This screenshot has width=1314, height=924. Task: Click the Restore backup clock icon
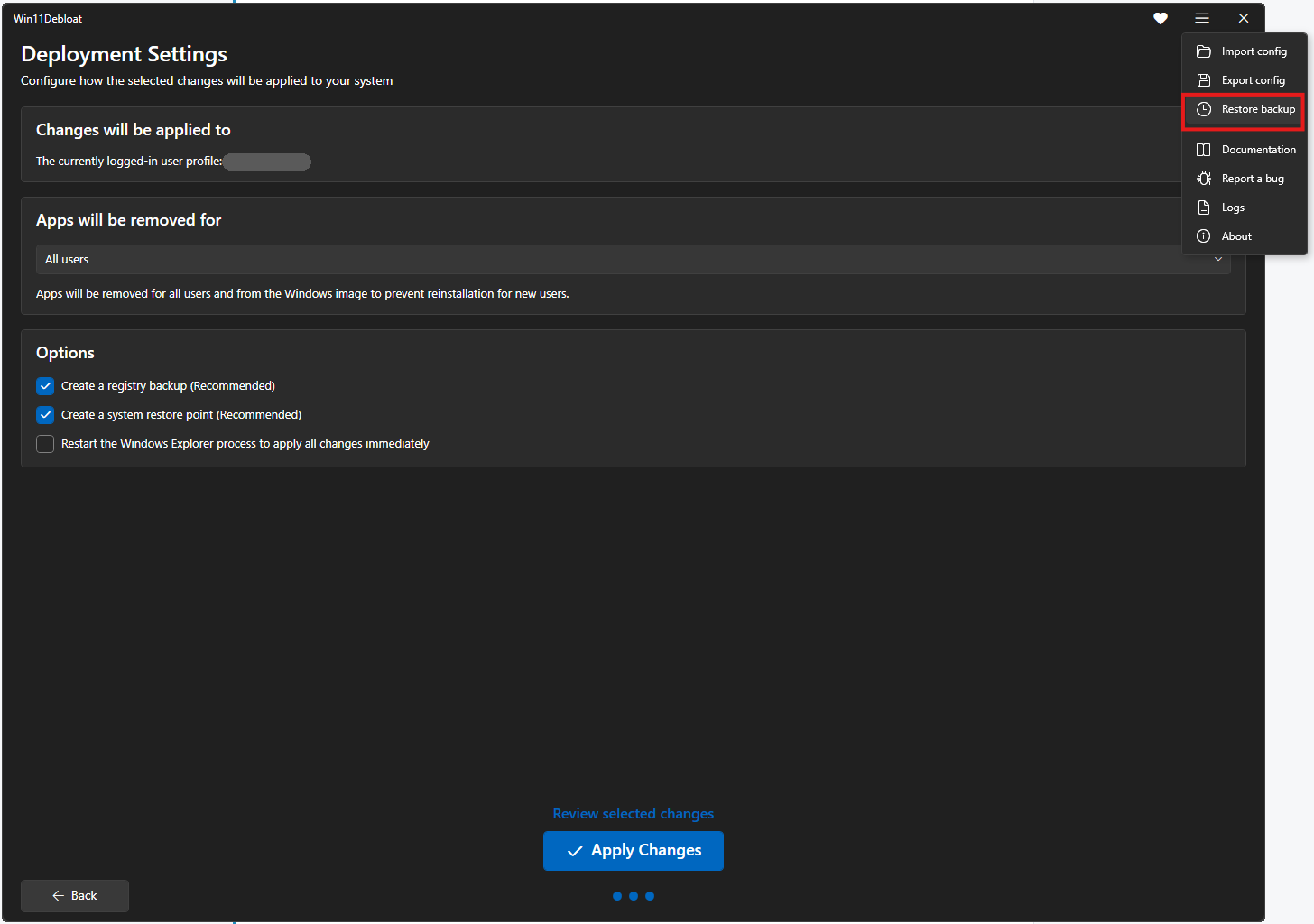(x=1204, y=109)
